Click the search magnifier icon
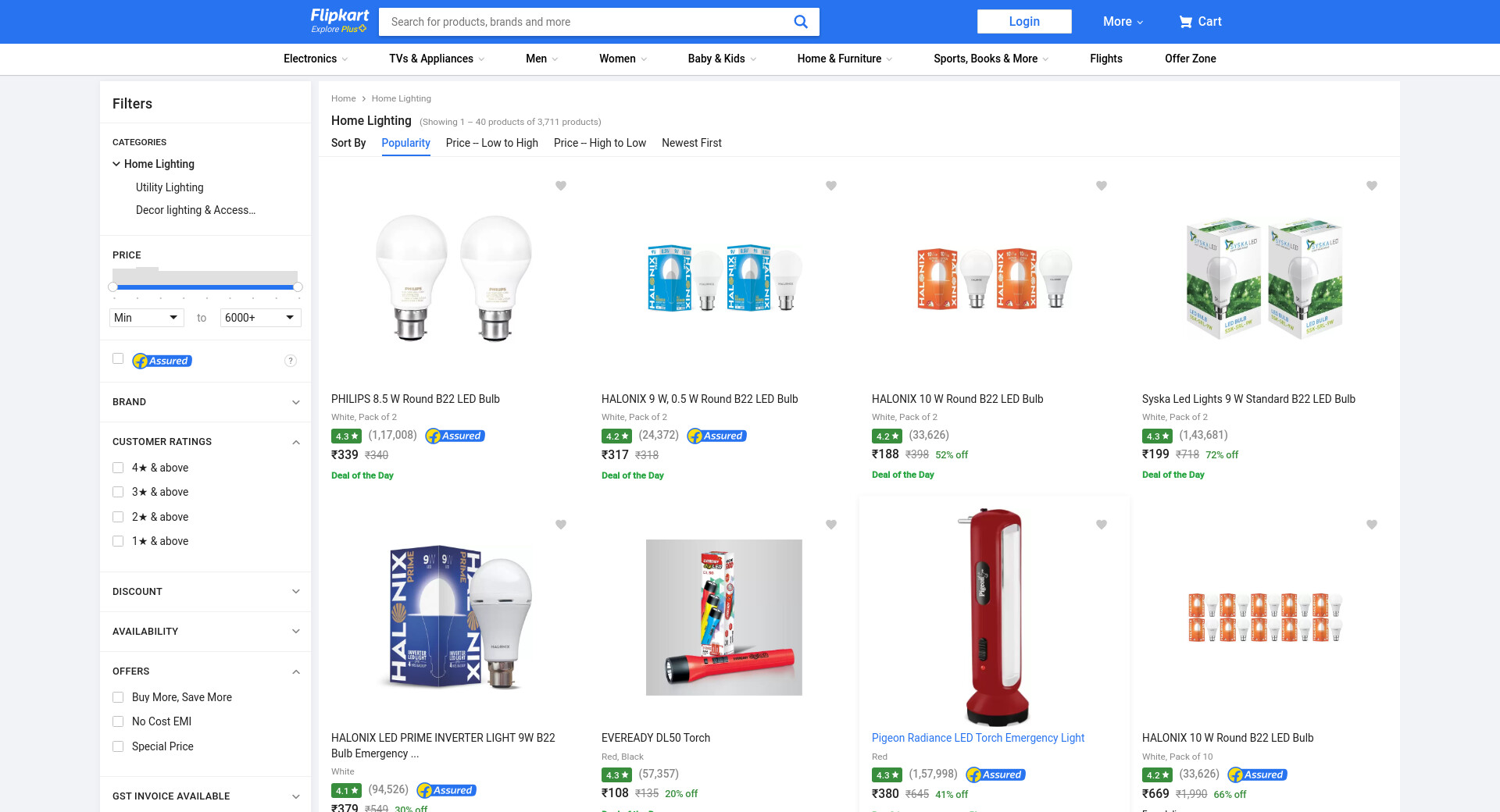The height and width of the screenshot is (812, 1500). pos(800,22)
